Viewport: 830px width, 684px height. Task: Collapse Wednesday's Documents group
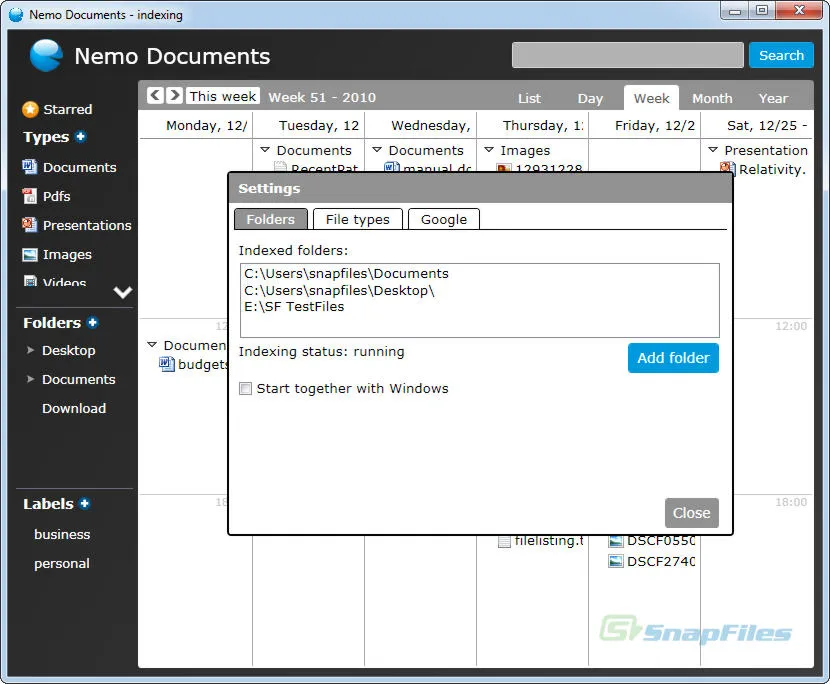377,150
